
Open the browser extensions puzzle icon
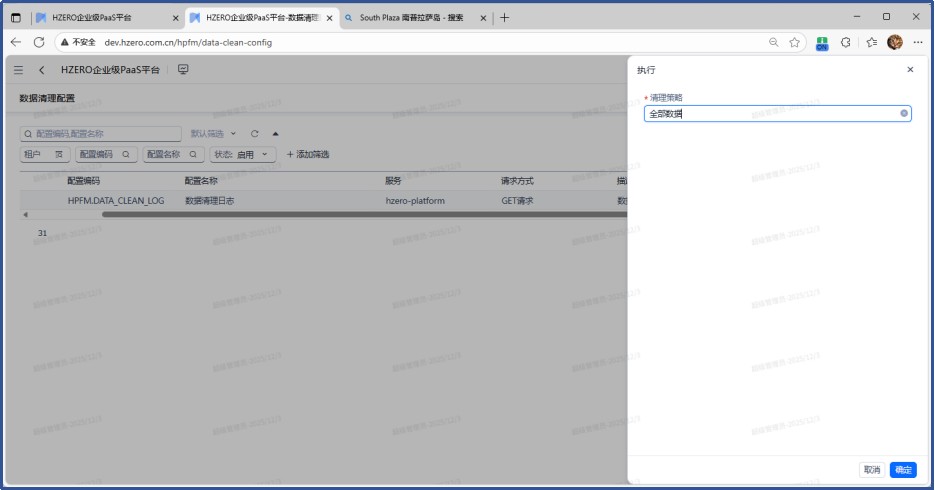click(846, 43)
